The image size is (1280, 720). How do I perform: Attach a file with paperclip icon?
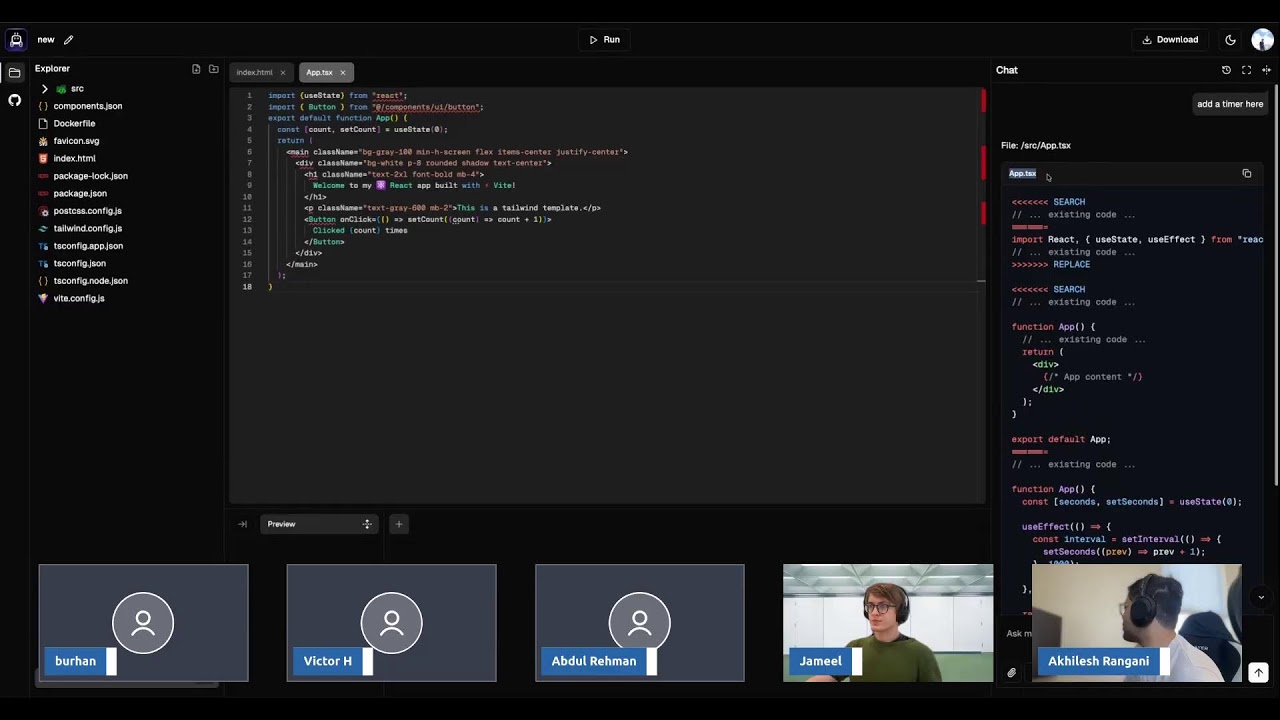coord(1011,673)
